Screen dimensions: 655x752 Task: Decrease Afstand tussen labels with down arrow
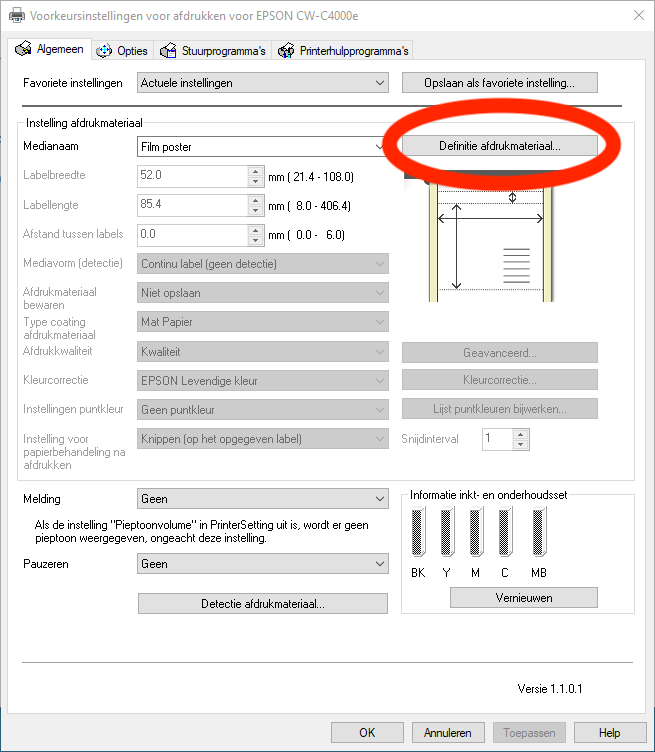click(x=256, y=241)
